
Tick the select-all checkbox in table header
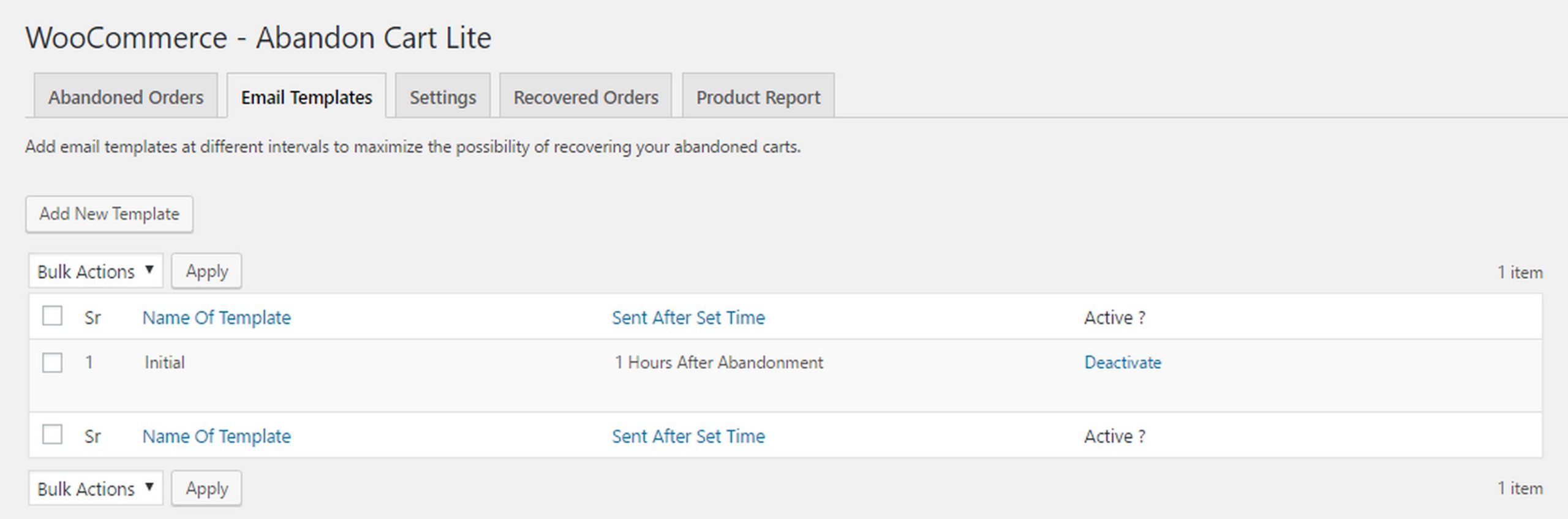pyautogui.click(x=52, y=316)
